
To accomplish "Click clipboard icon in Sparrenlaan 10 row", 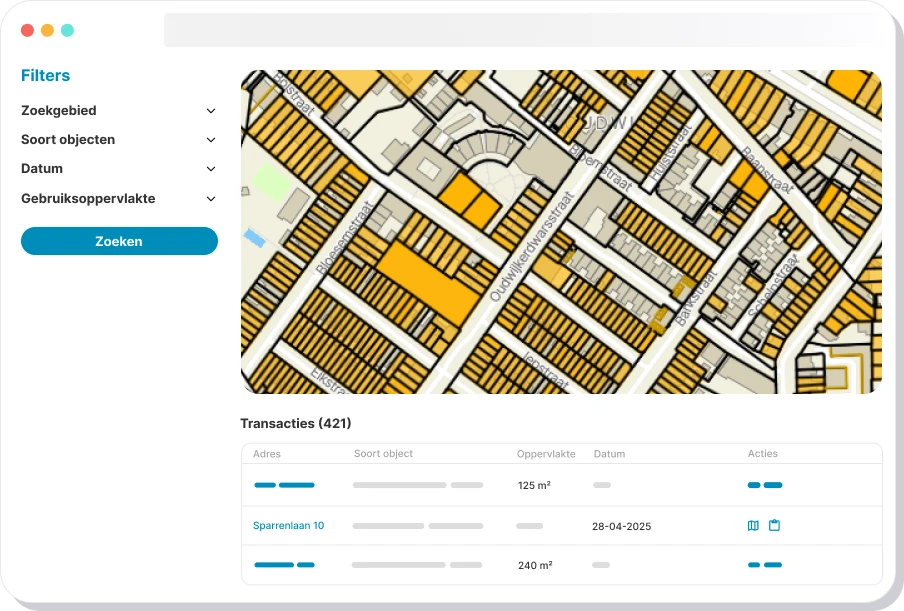I will coord(774,525).
